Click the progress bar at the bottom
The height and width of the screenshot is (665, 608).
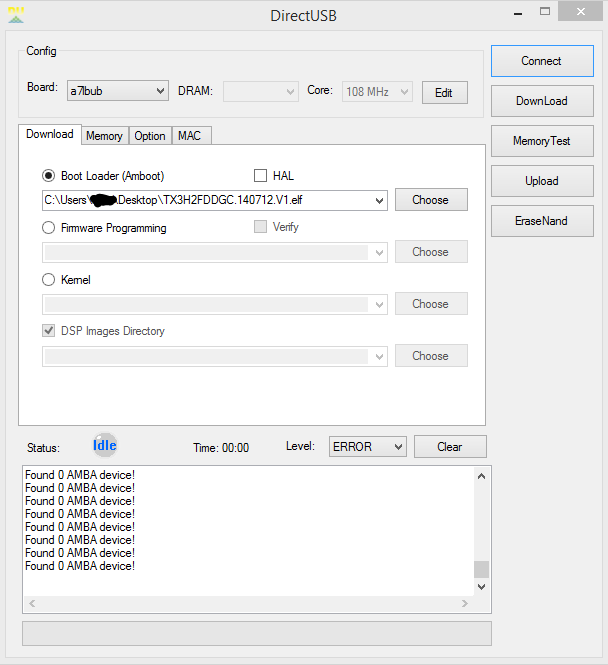[257, 633]
